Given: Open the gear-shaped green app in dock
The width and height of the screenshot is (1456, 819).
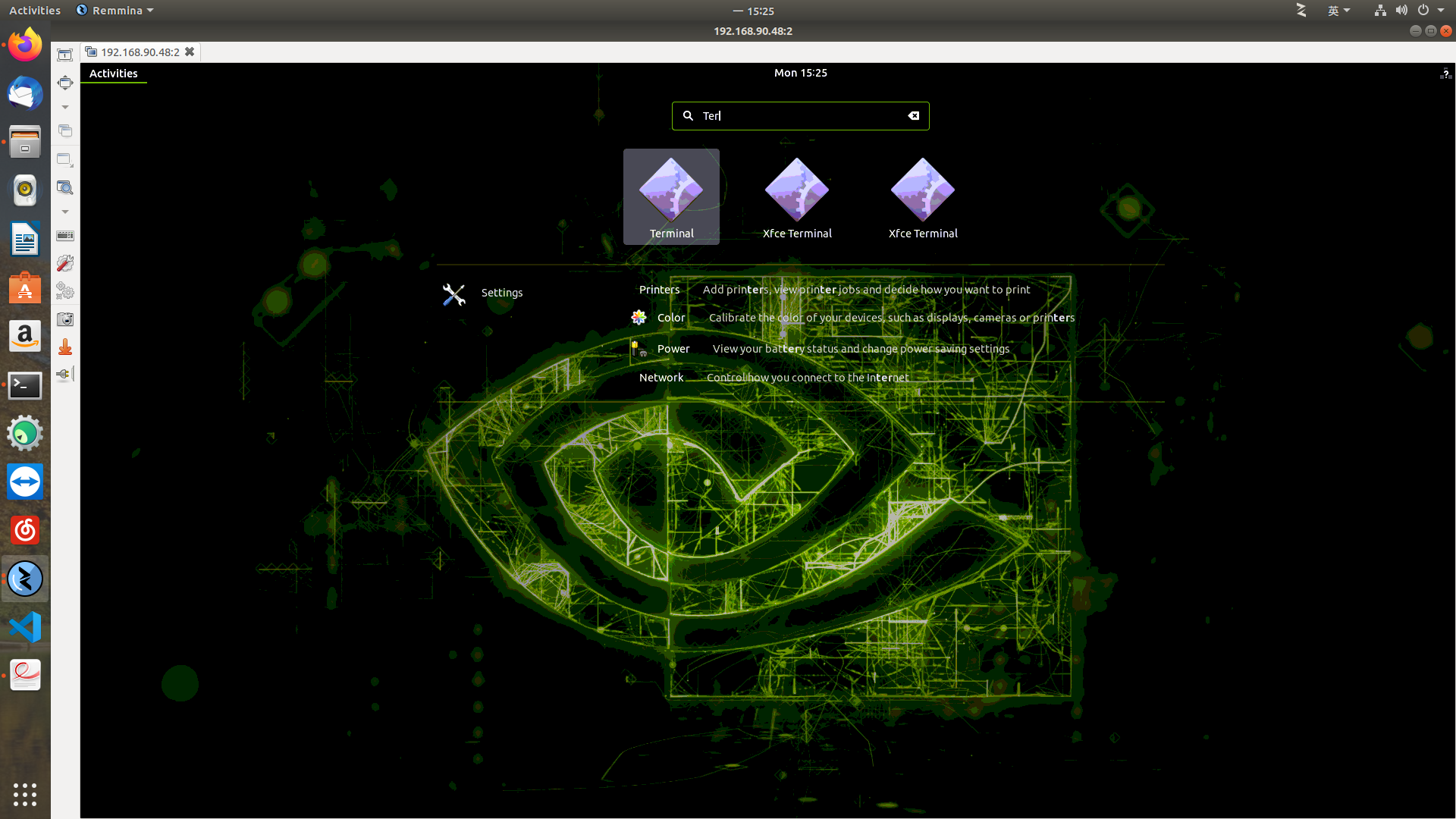Looking at the screenshot, I should point(25,434).
